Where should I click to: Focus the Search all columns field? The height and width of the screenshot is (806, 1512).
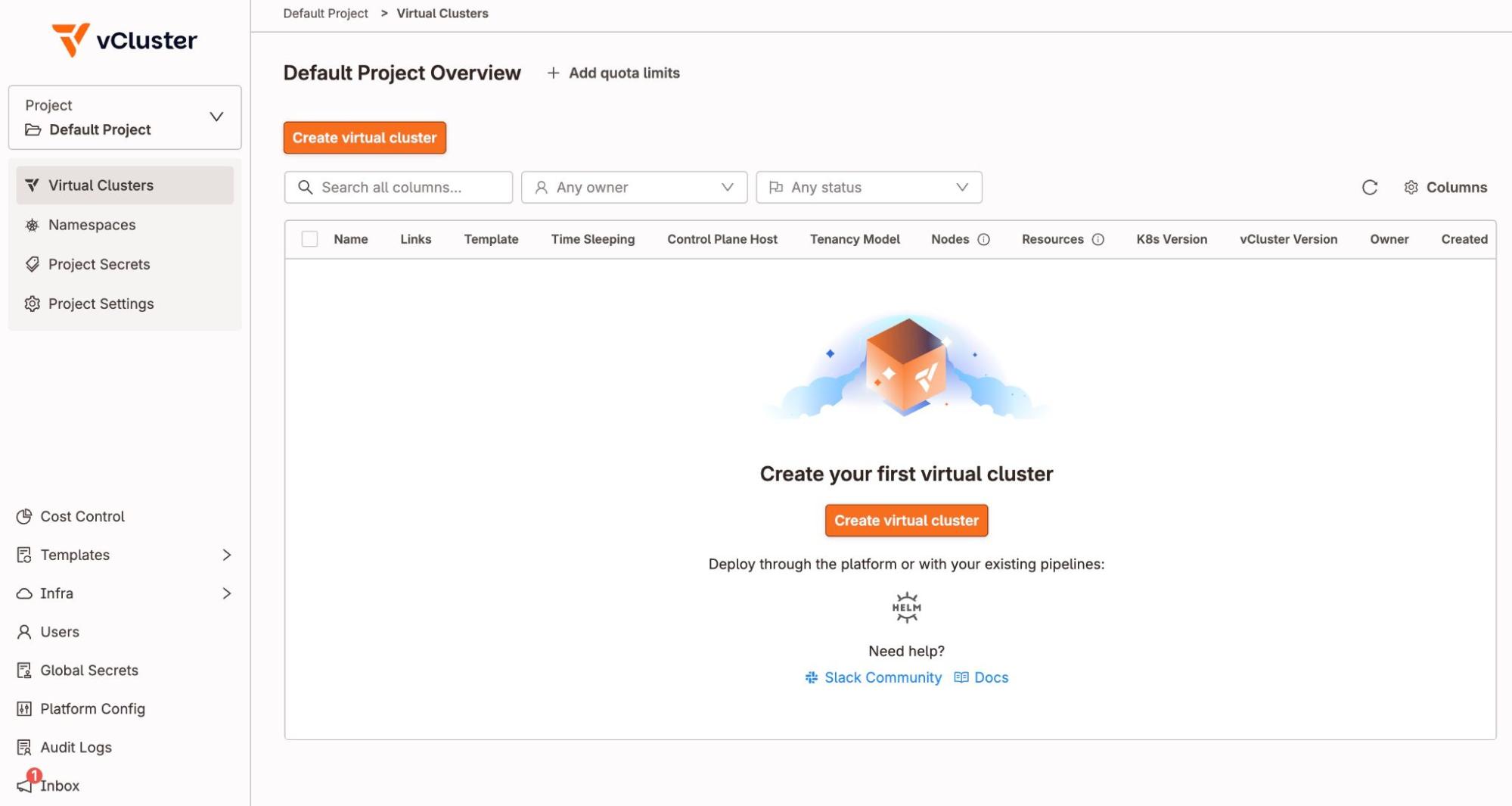(399, 187)
